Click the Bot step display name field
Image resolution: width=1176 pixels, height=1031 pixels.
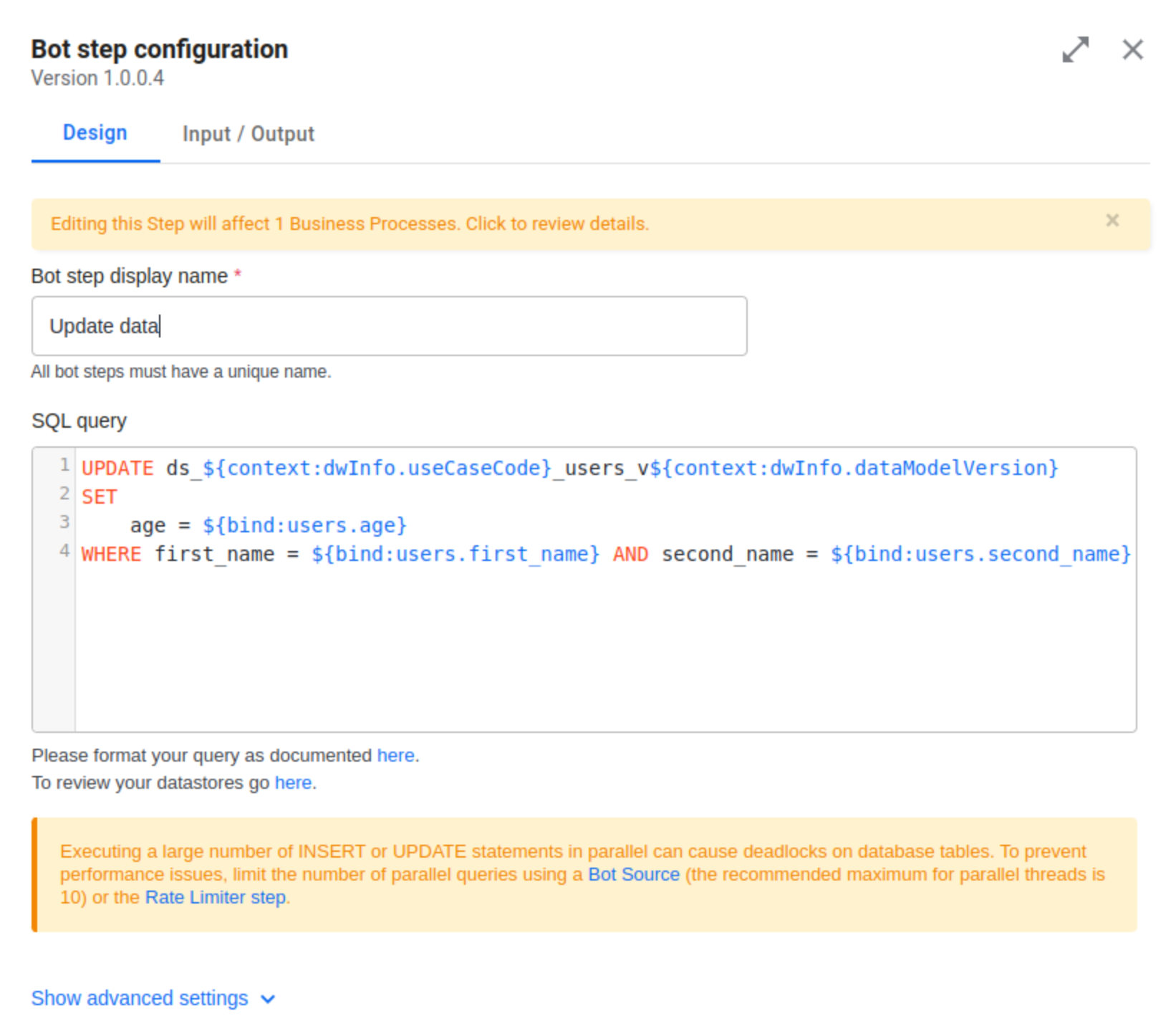(x=389, y=326)
